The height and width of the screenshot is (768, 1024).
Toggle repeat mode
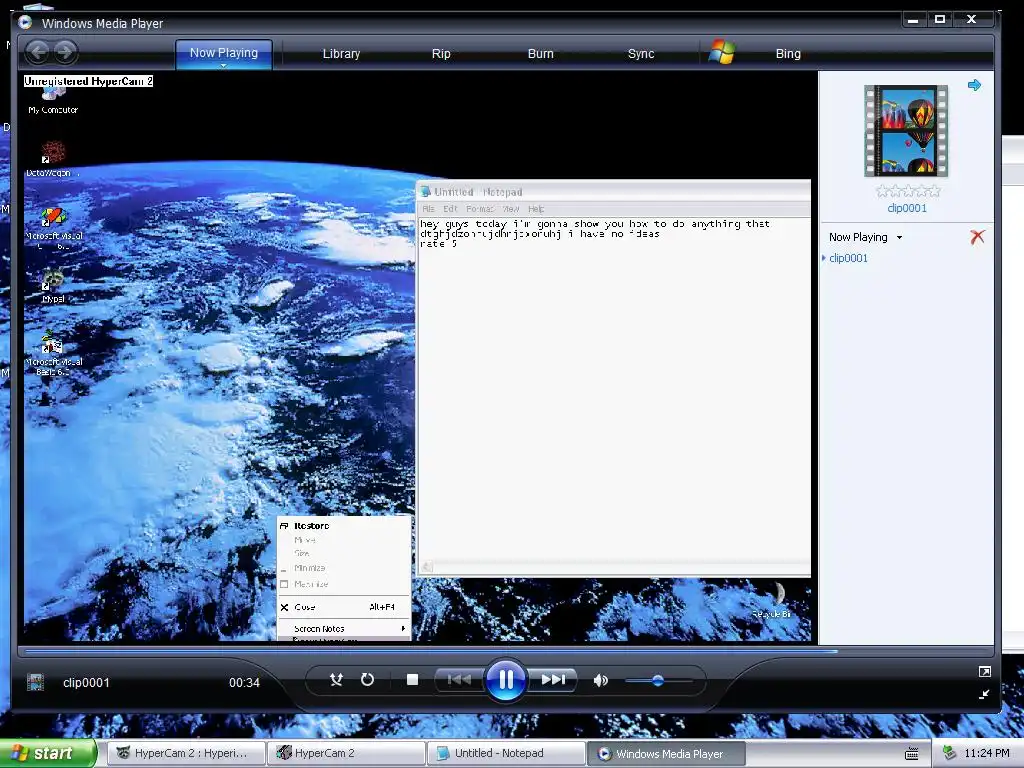(368, 680)
